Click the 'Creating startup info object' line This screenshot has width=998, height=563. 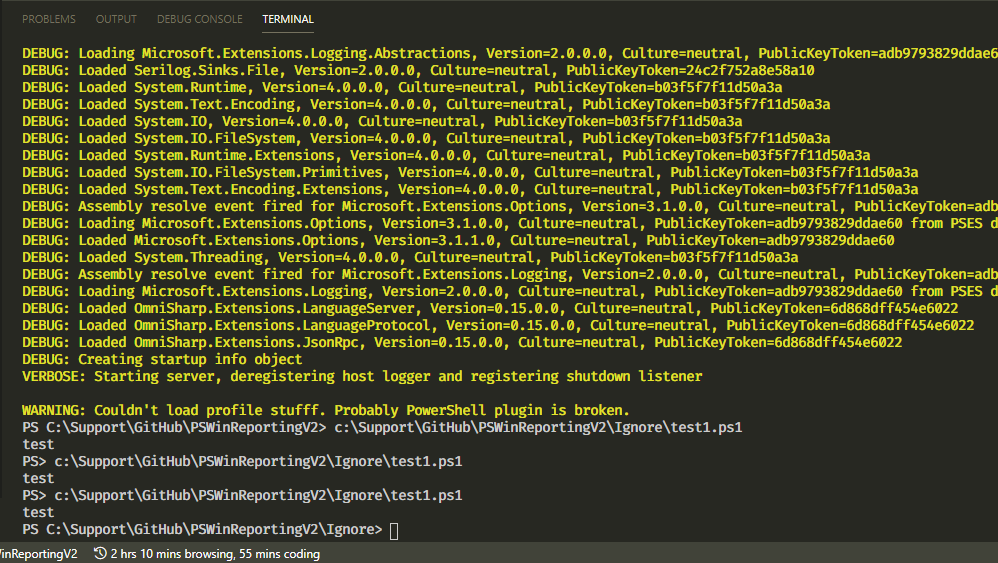(162, 359)
